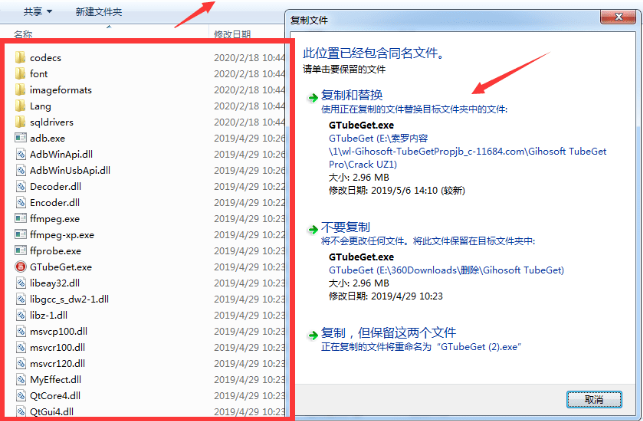Click codecs date 2020/2/18 10:44

(x=249, y=58)
